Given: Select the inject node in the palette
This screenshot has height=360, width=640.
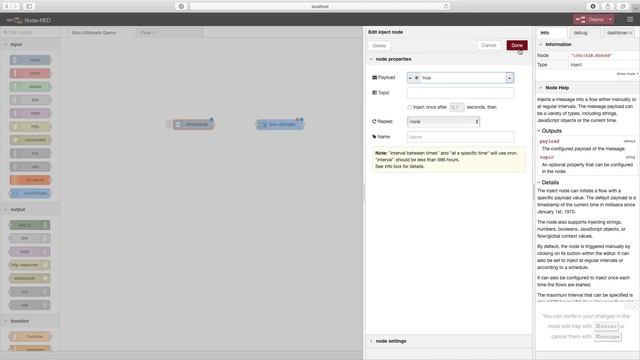Looking at the screenshot, I should [31, 60].
